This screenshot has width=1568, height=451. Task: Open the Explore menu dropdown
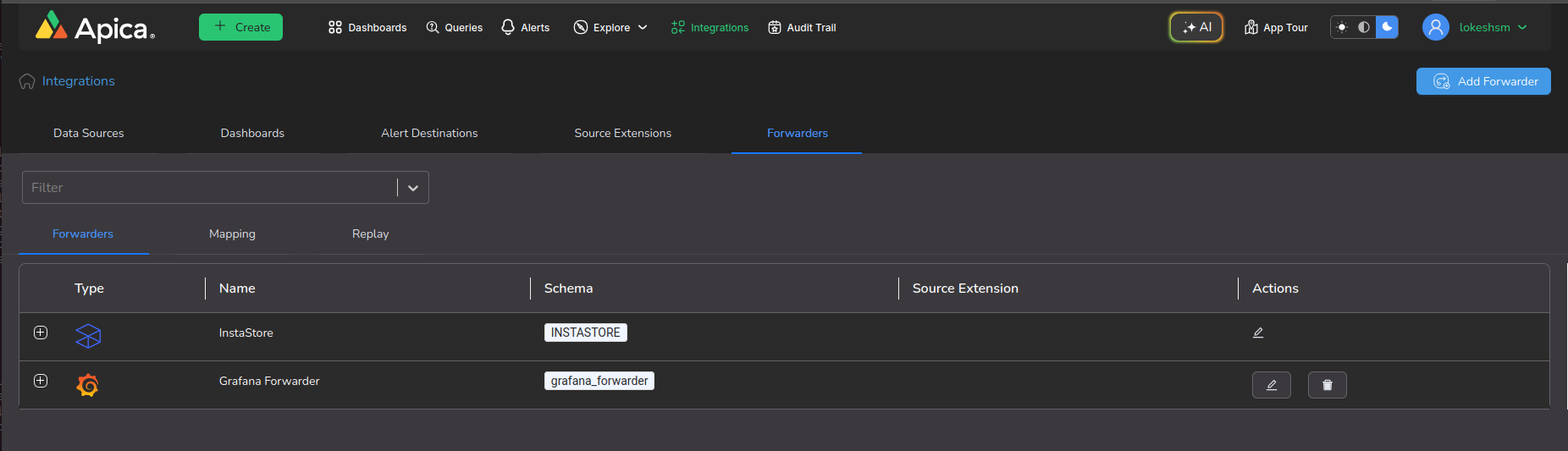click(x=610, y=27)
